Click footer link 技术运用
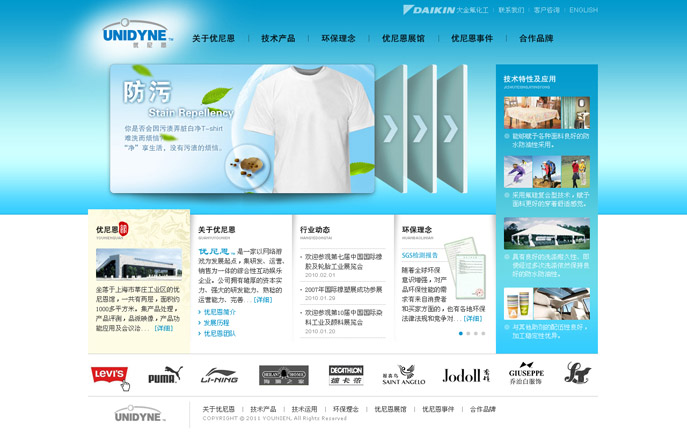The height and width of the screenshot is (440, 687). click(305, 409)
